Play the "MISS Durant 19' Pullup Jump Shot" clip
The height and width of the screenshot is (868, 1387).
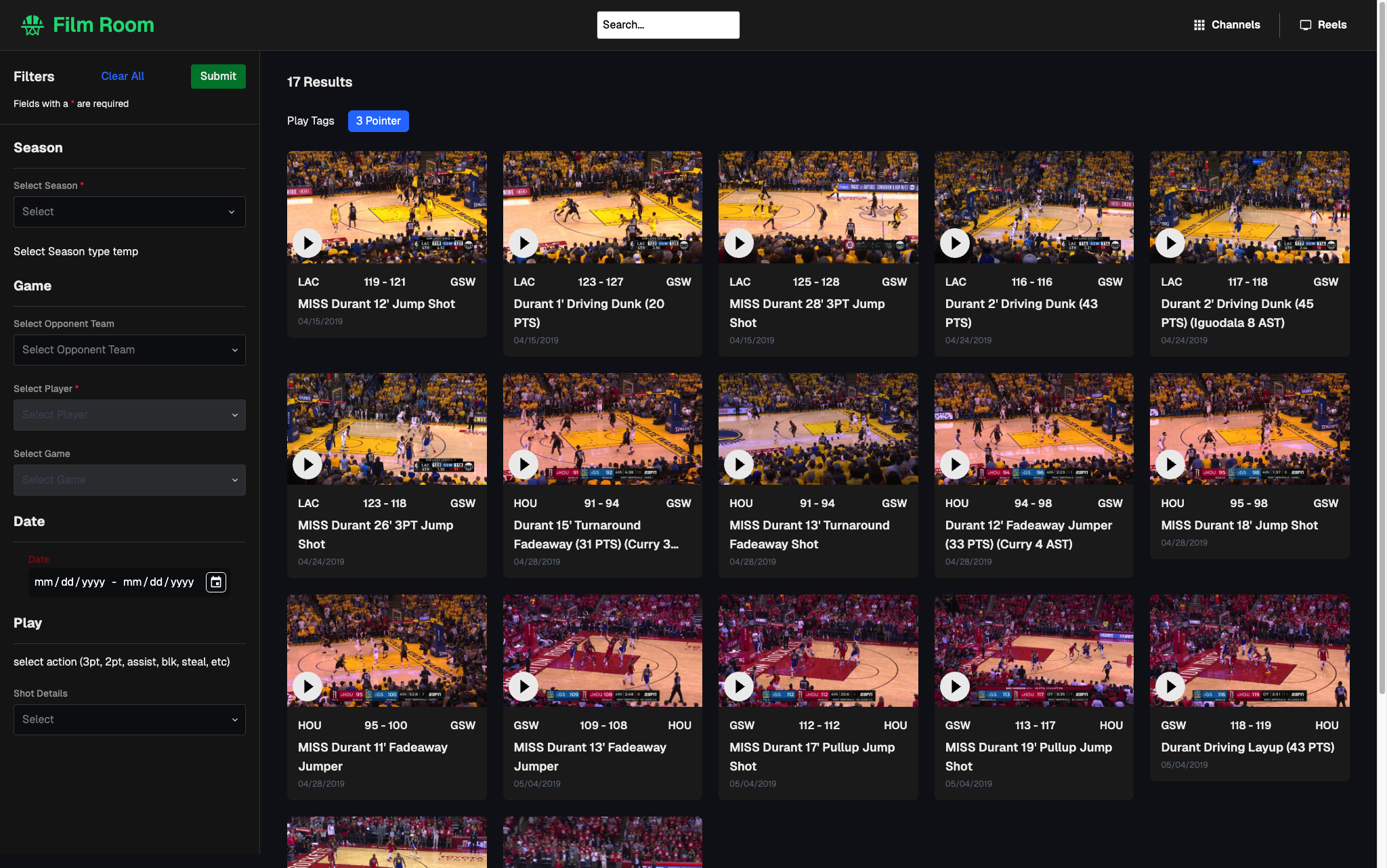click(954, 686)
